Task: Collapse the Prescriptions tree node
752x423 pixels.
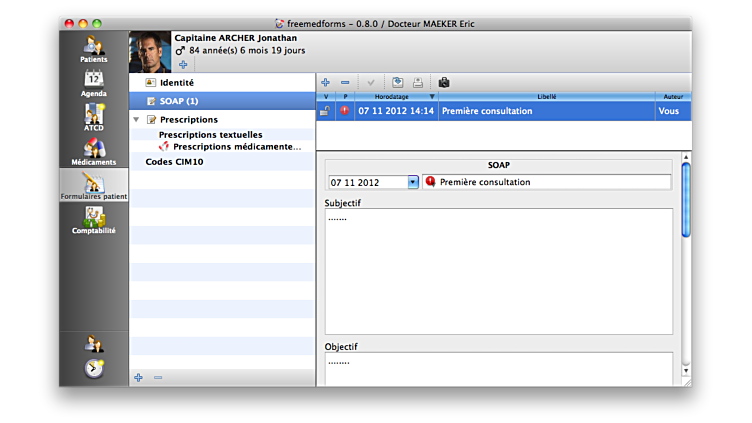Action: coord(136,119)
